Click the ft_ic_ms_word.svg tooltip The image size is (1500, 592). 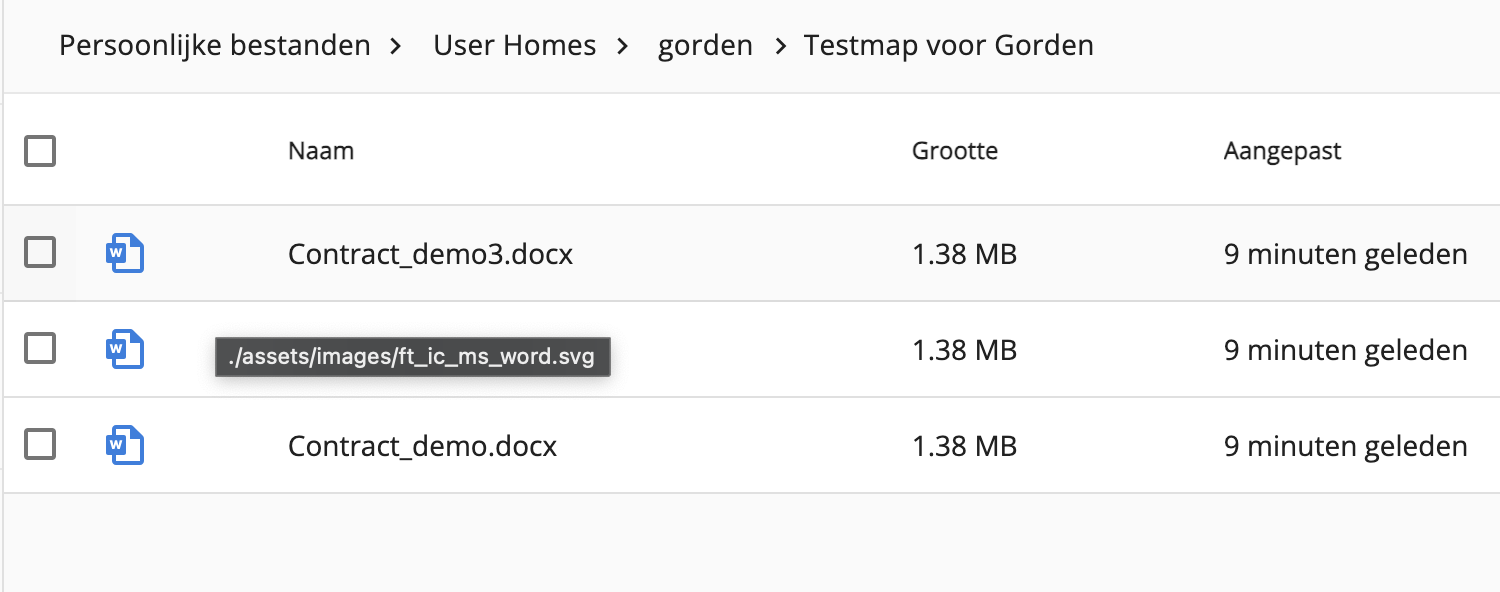point(413,357)
